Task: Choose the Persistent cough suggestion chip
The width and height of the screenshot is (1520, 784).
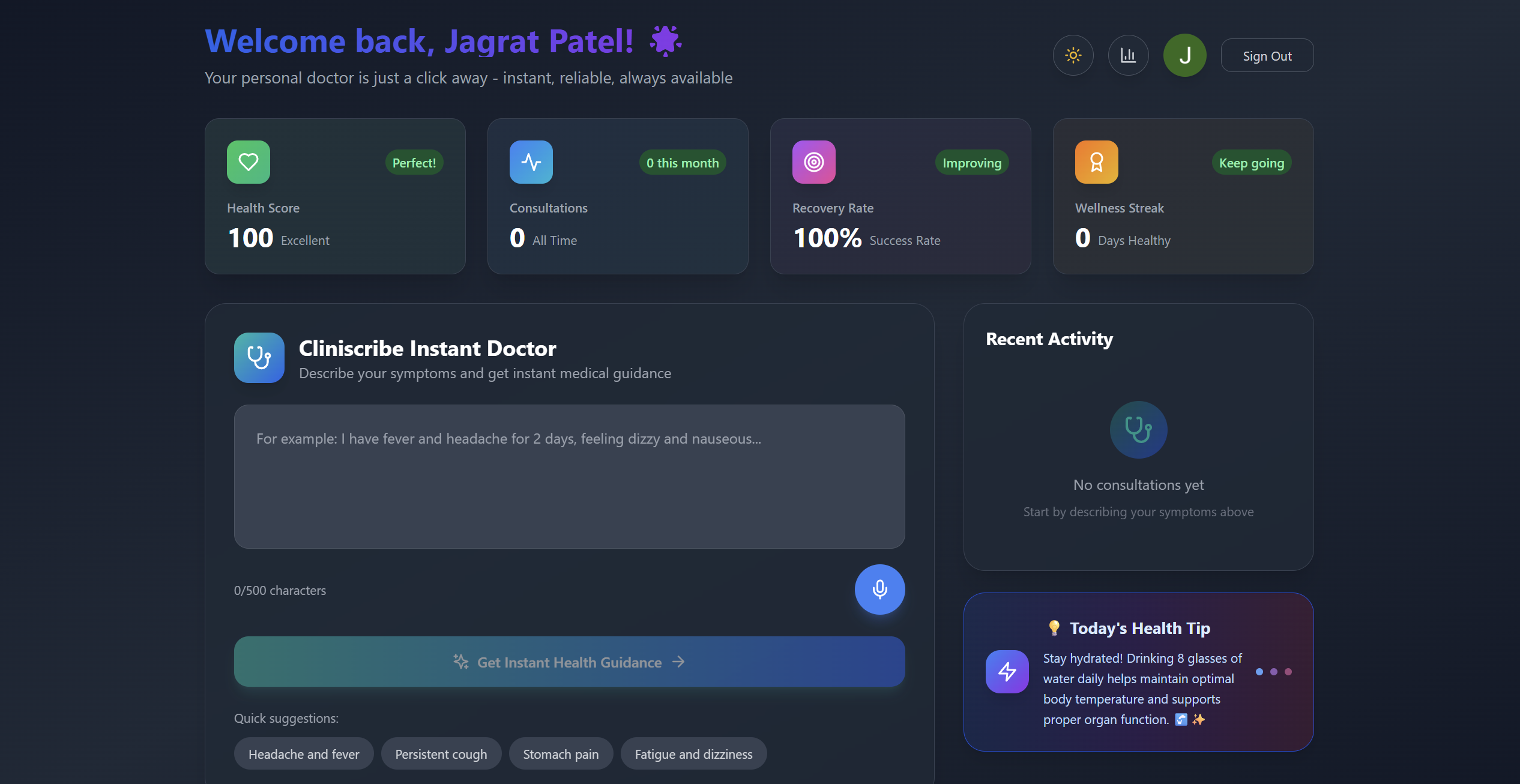Action: [441, 754]
